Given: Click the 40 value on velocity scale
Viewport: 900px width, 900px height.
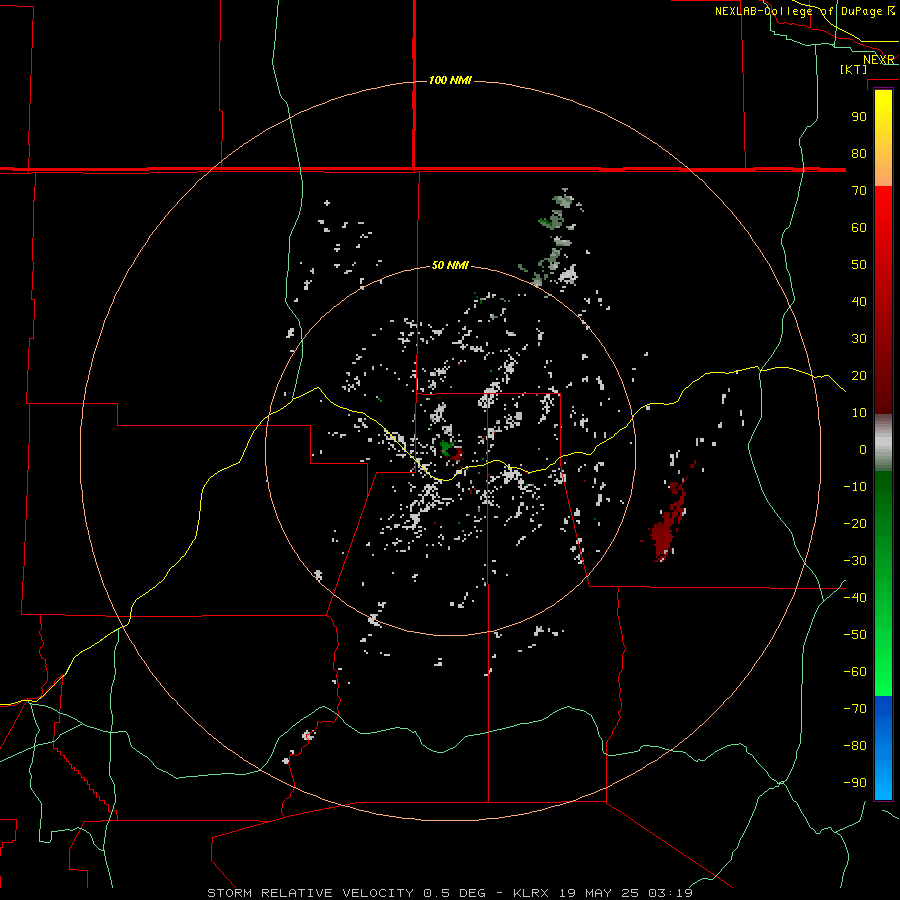Looking at the screenshot, I should point(859,301).
